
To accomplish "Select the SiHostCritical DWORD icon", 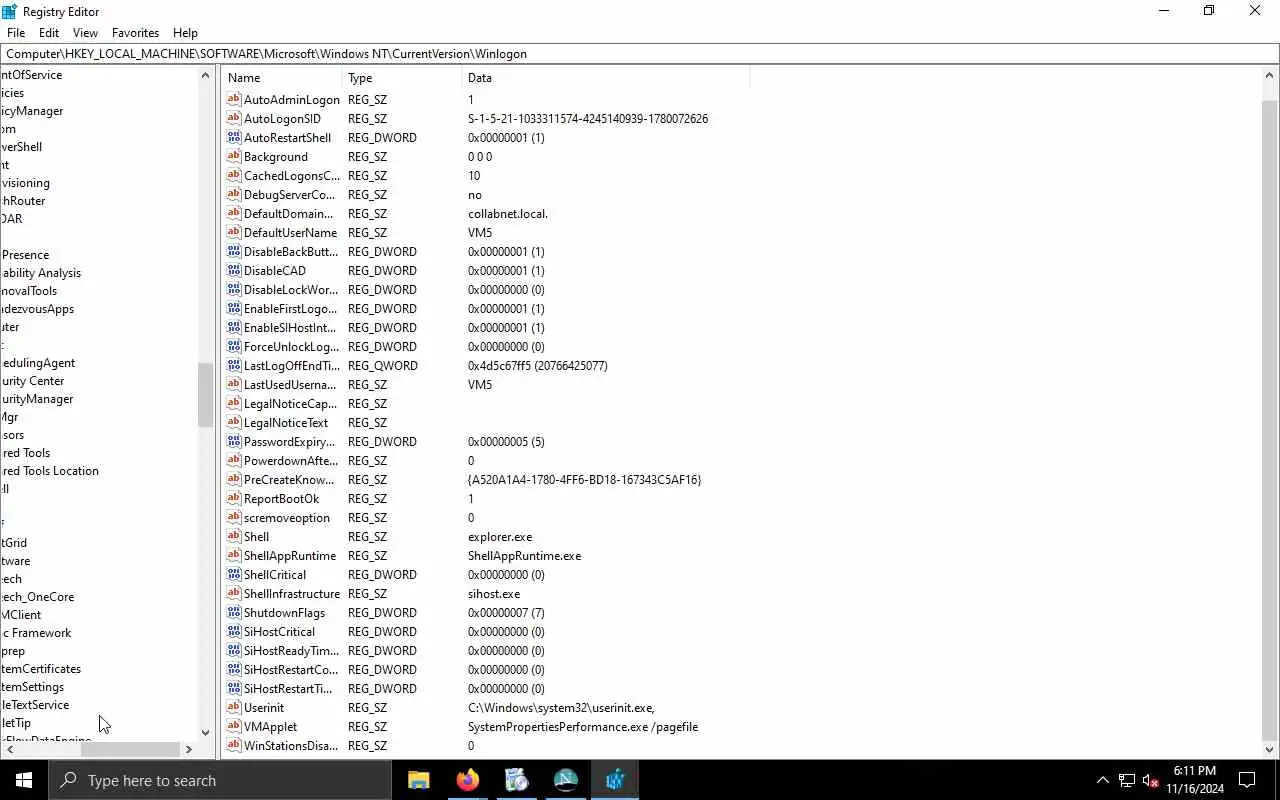I will click(x=234, y=631).
